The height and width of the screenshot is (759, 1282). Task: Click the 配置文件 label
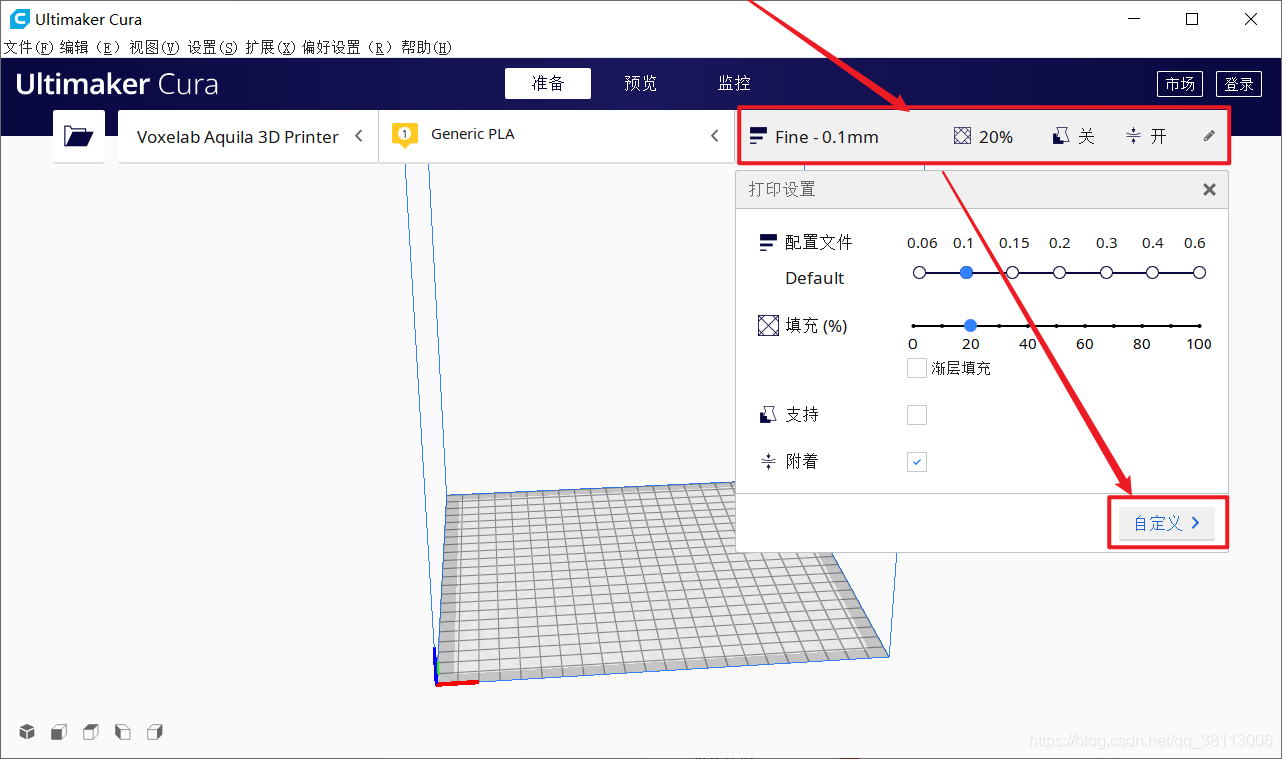coord(819,242)
